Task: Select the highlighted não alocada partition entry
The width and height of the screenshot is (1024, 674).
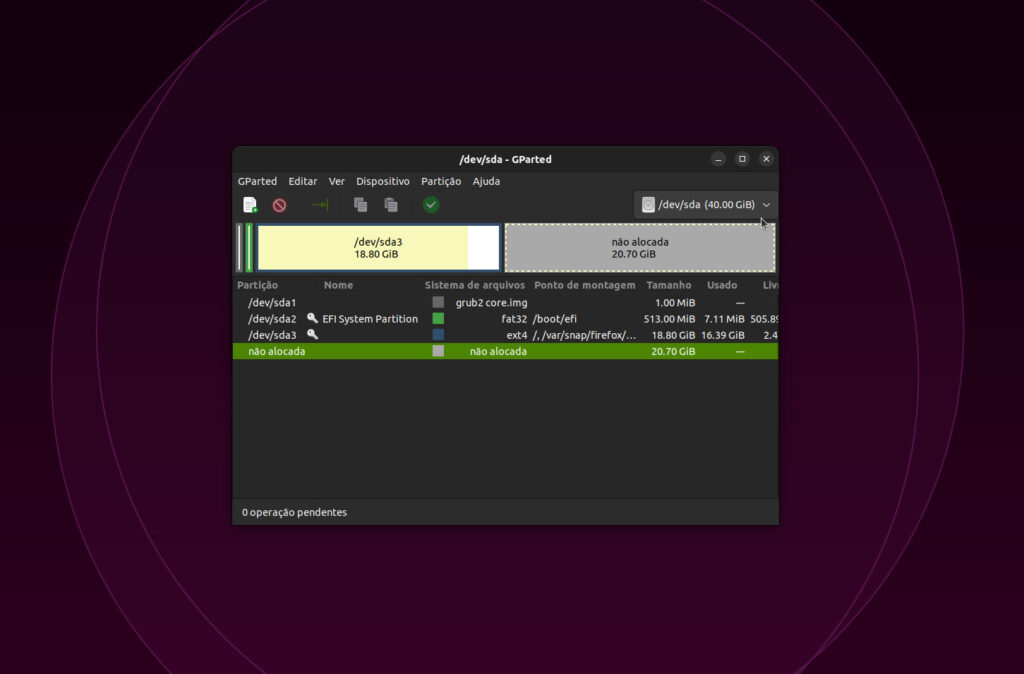Action: tap(505, 351)
